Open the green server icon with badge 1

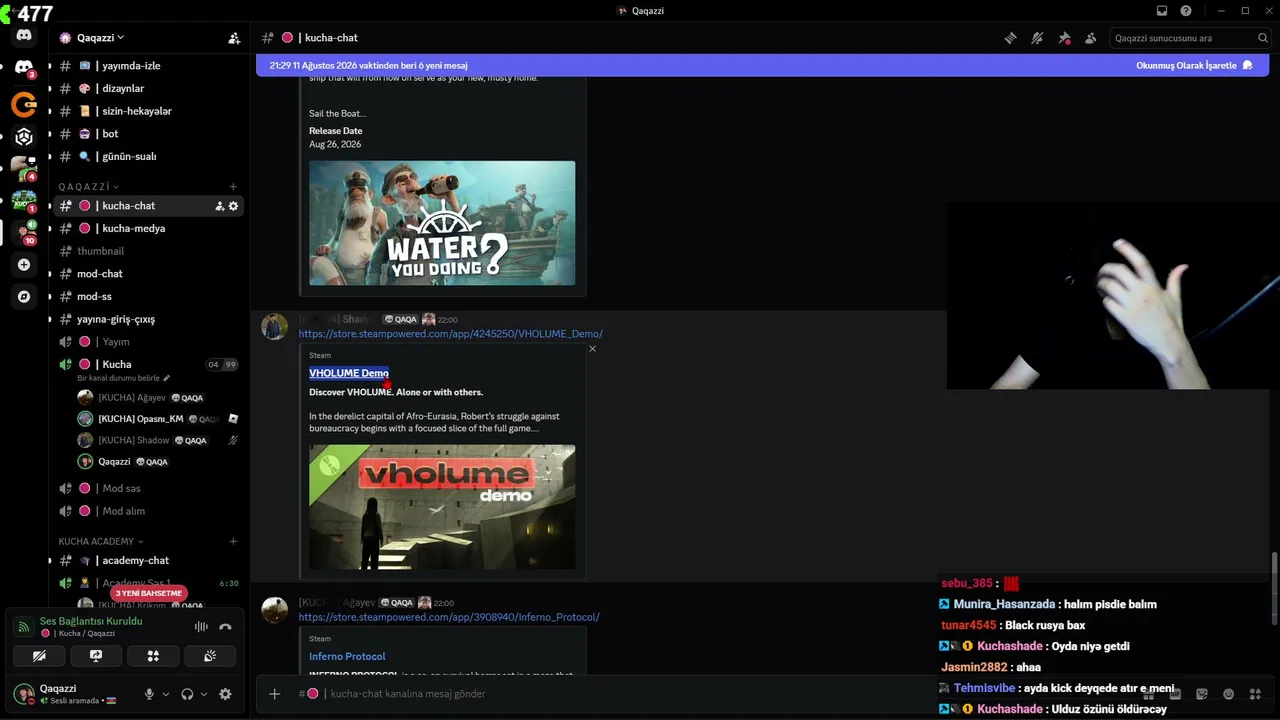[24, 201]
